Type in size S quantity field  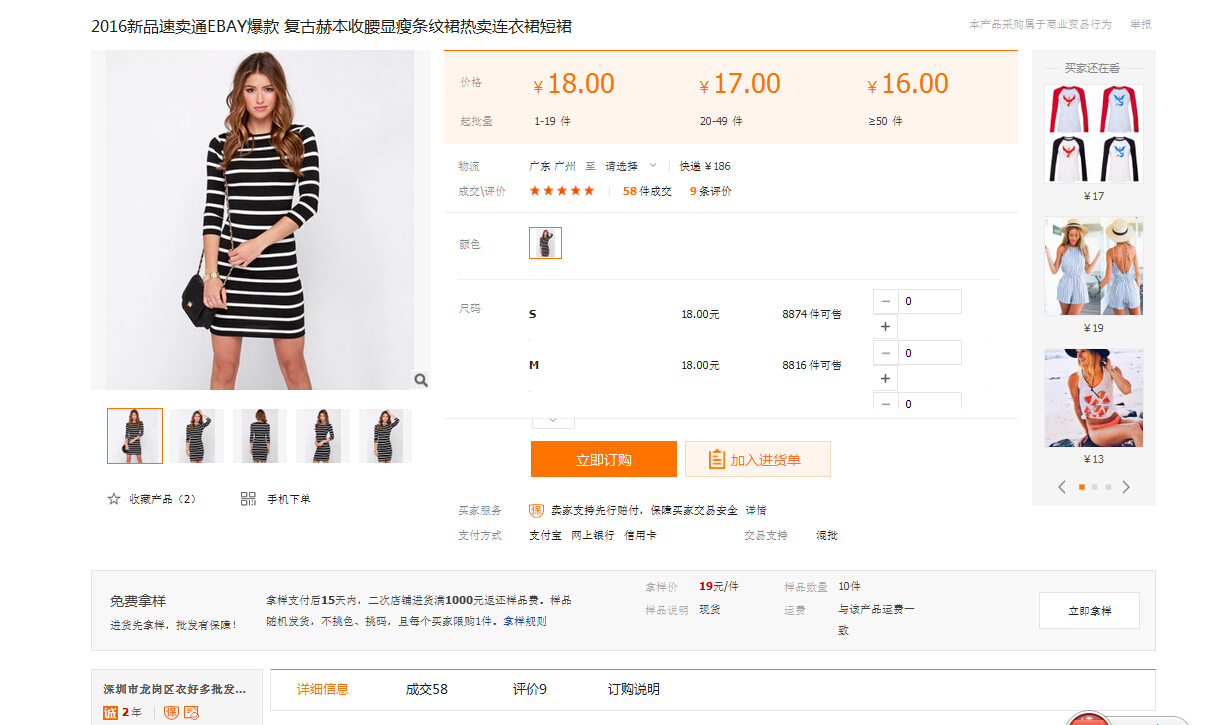pyautogui.click(x=929, y=301)
